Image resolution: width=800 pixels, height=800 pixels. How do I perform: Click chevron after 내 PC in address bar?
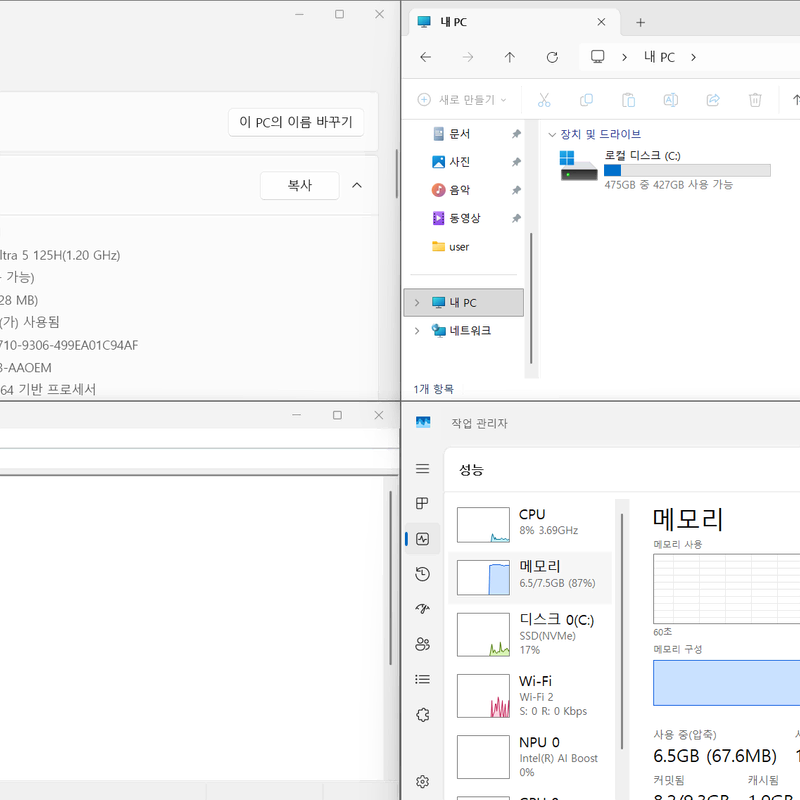(693, 57)
